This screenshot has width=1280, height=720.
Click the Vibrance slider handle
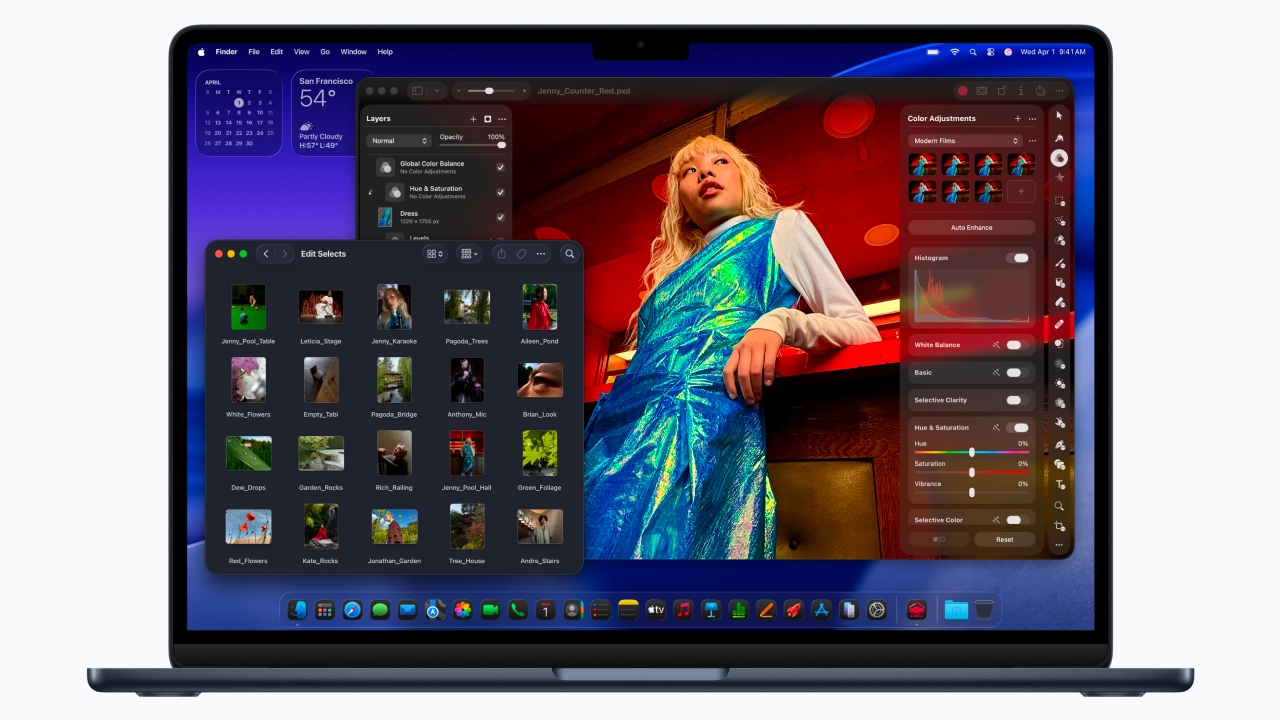(971, 493)
